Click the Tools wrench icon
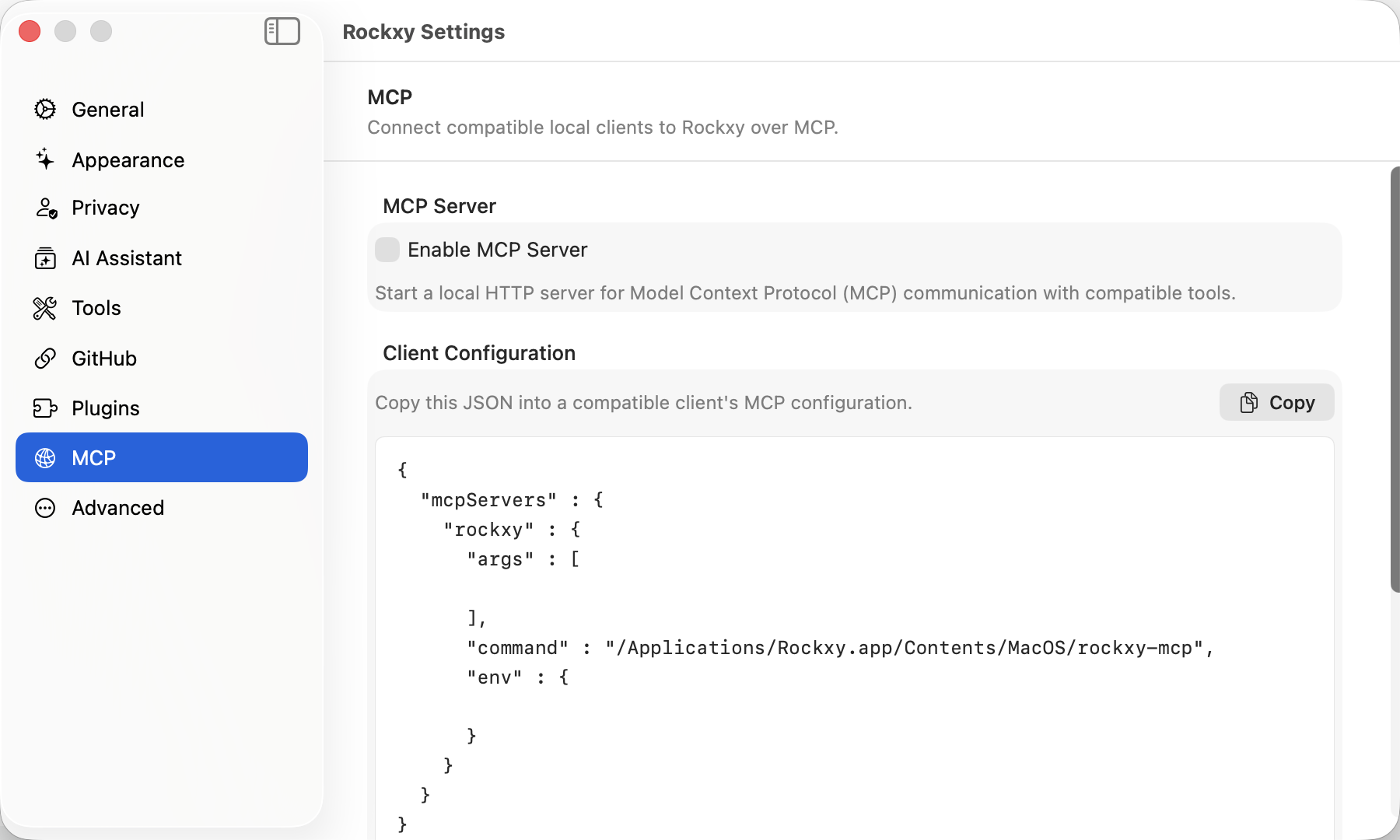 coord(45,308)
